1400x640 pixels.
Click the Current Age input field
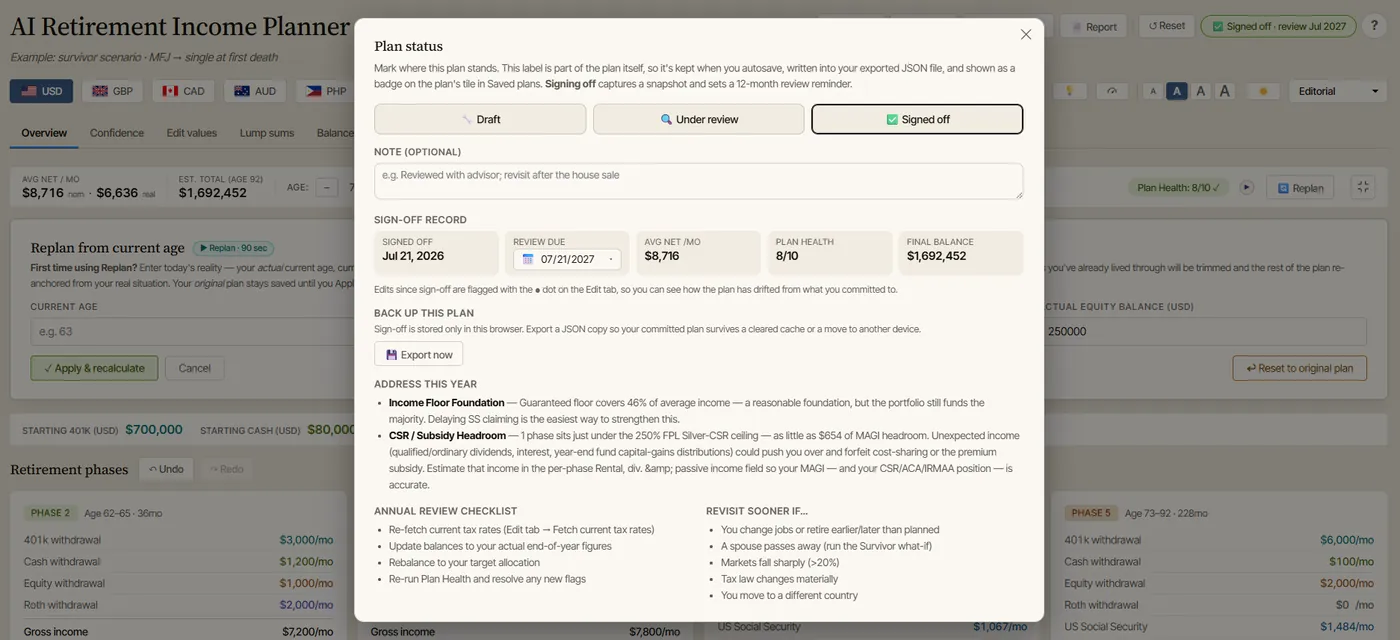coord(190,331)
